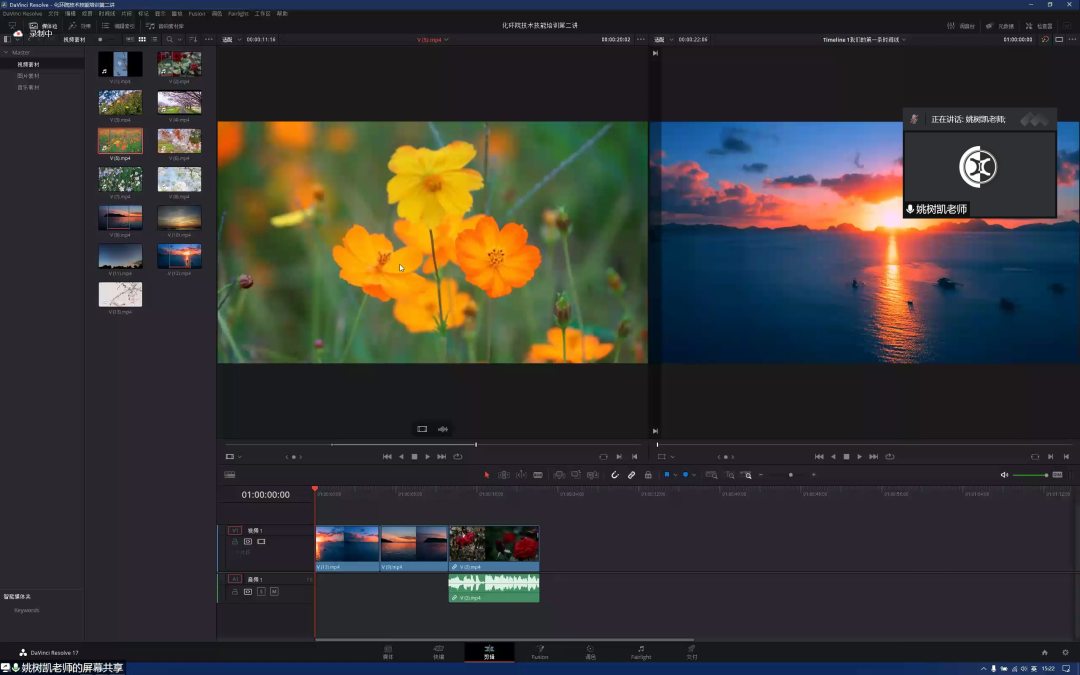Open timeline view options icon
1080x675 pixels.
[x=230, y=475]
